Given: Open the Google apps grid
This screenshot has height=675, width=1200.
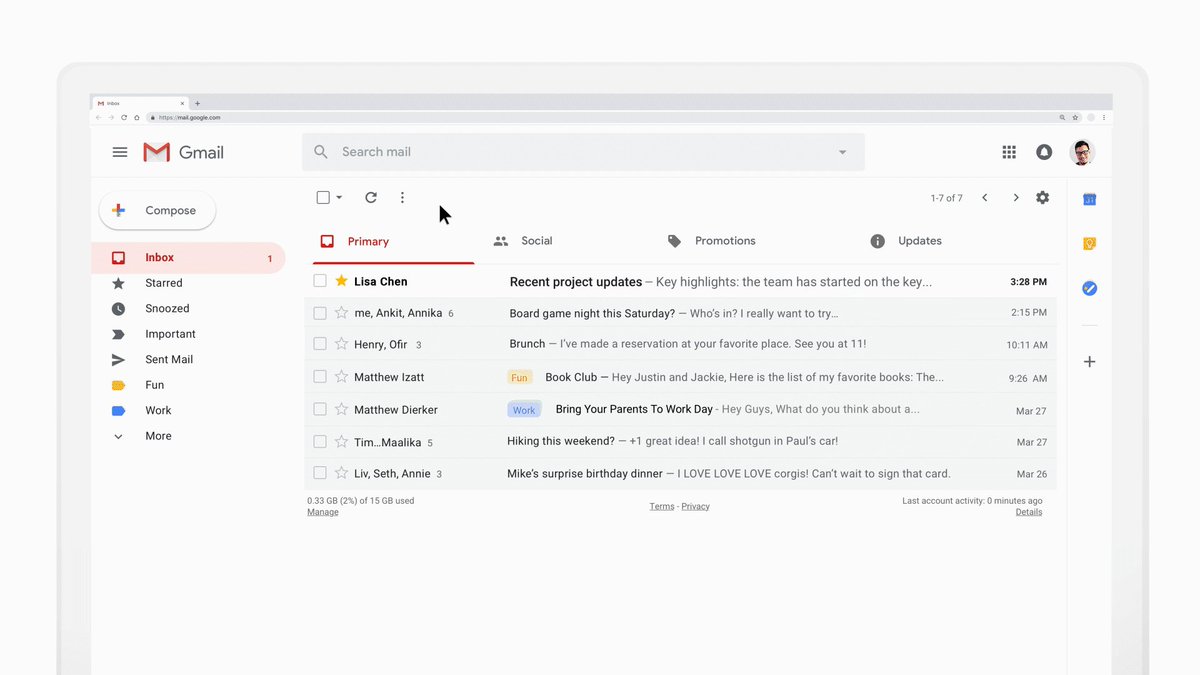Looking at the screenshot, I should [1009, 152].
